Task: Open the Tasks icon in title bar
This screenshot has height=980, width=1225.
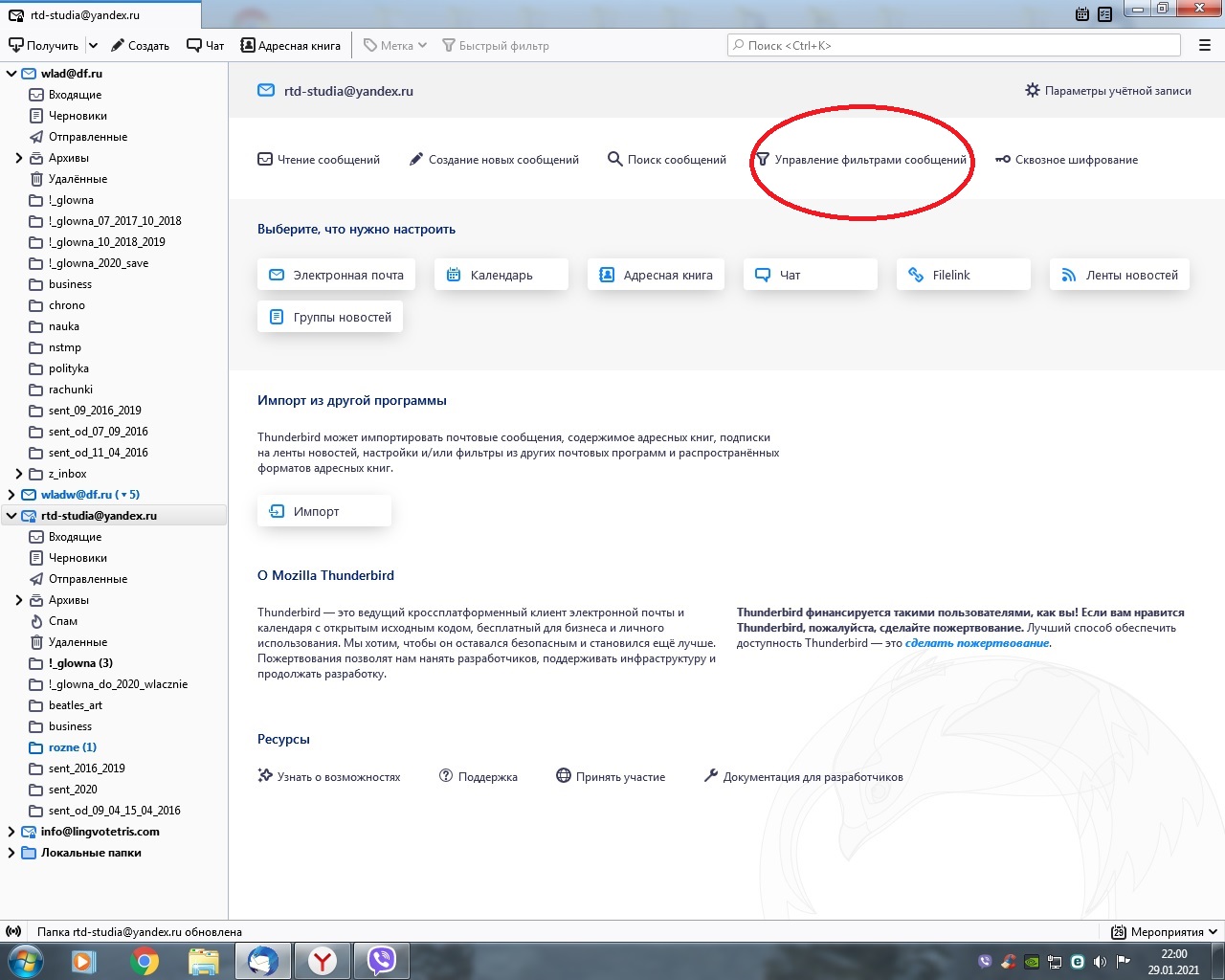Action: pos(1105,14)
